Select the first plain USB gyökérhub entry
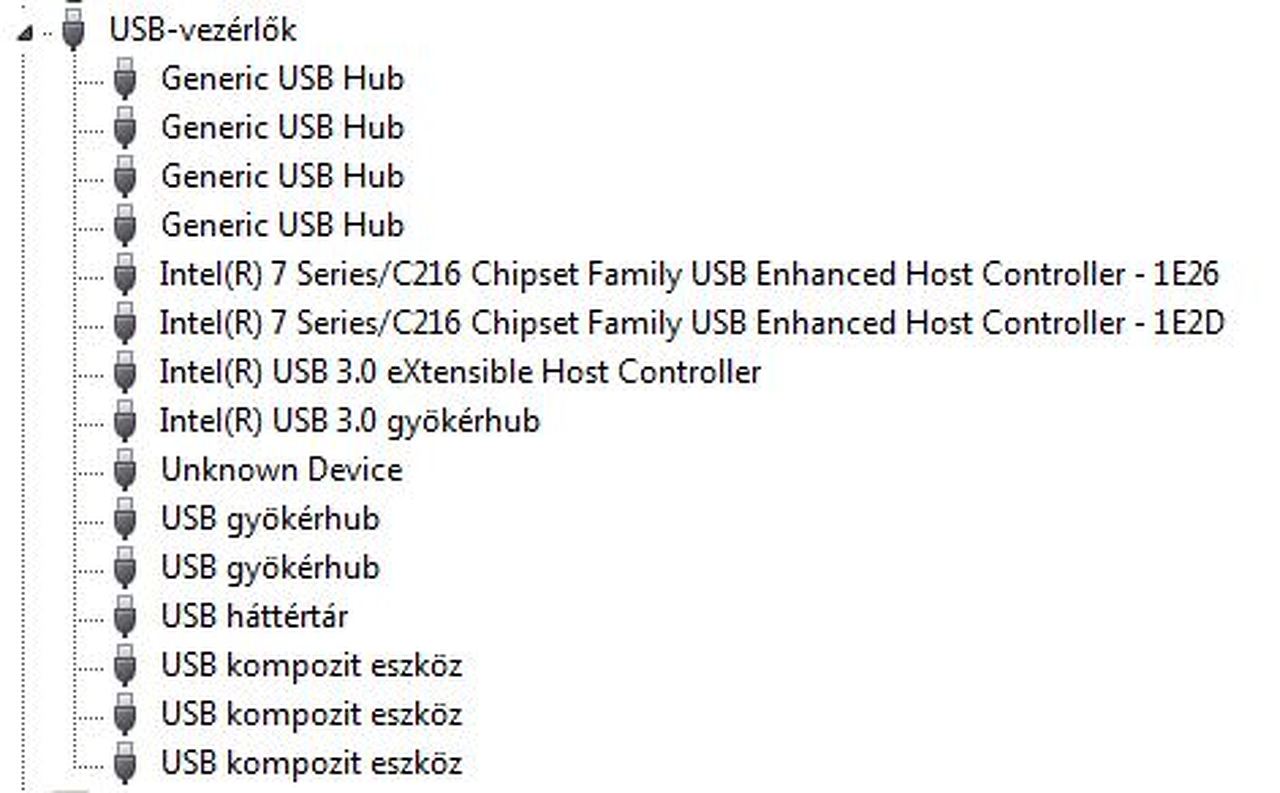The image size is (1280, 793). pos(270,519)
